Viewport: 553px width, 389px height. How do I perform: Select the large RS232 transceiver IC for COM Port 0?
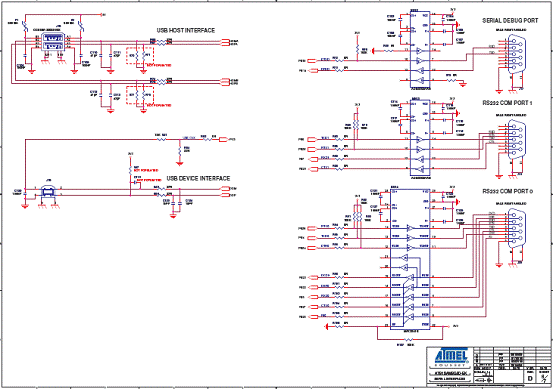[x=409, y=259]
